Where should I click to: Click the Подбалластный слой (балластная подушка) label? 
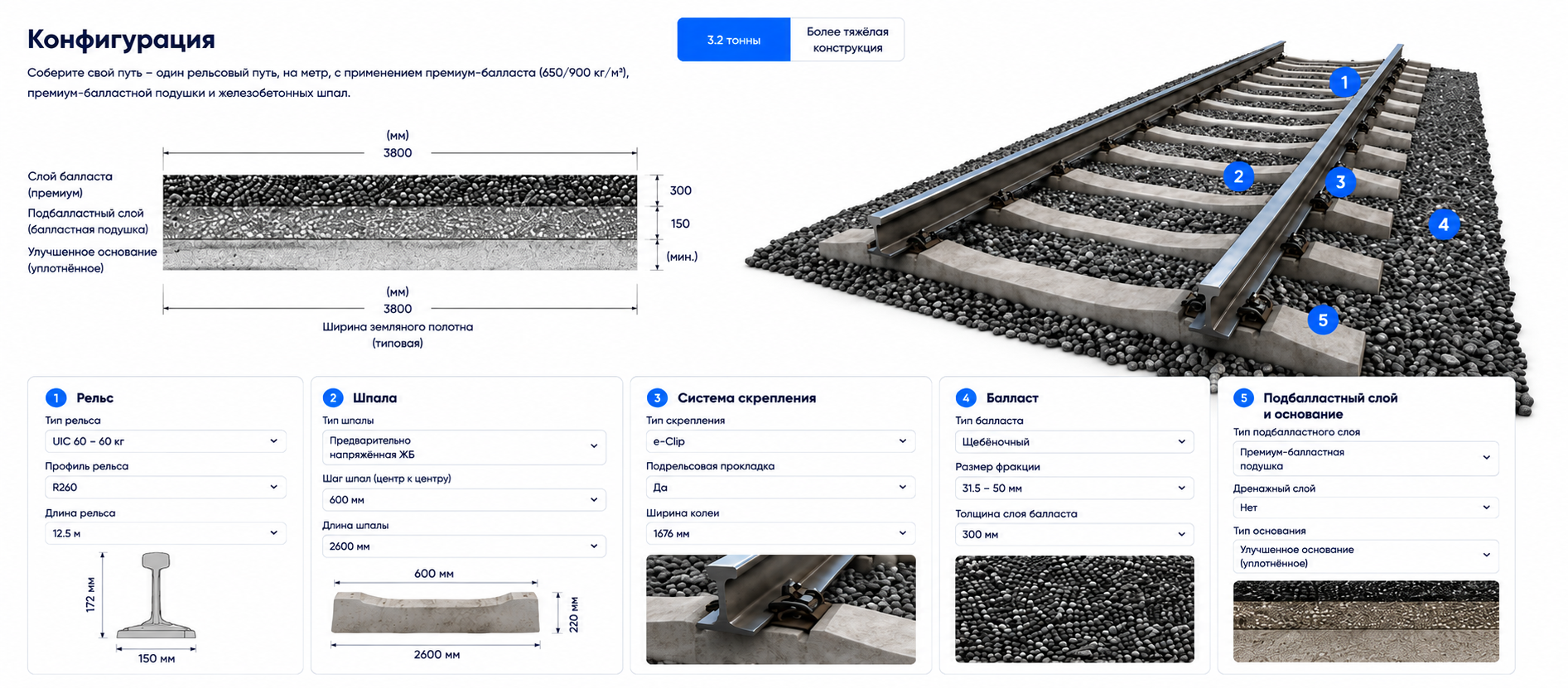pos(88,222)
